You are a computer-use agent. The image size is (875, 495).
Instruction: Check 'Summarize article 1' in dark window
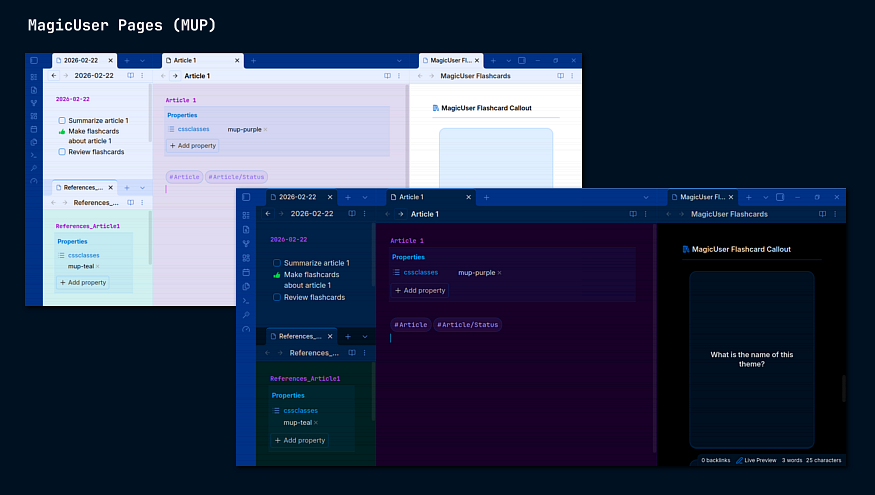click(277, 263)
